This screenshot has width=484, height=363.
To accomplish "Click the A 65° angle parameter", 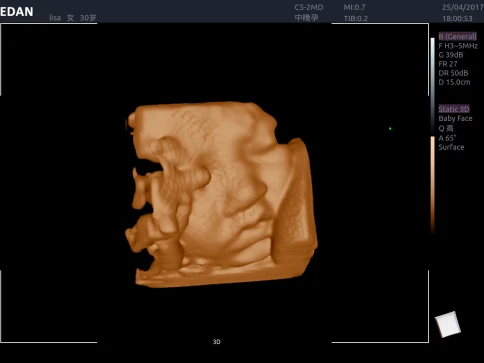I will point(447,138).
